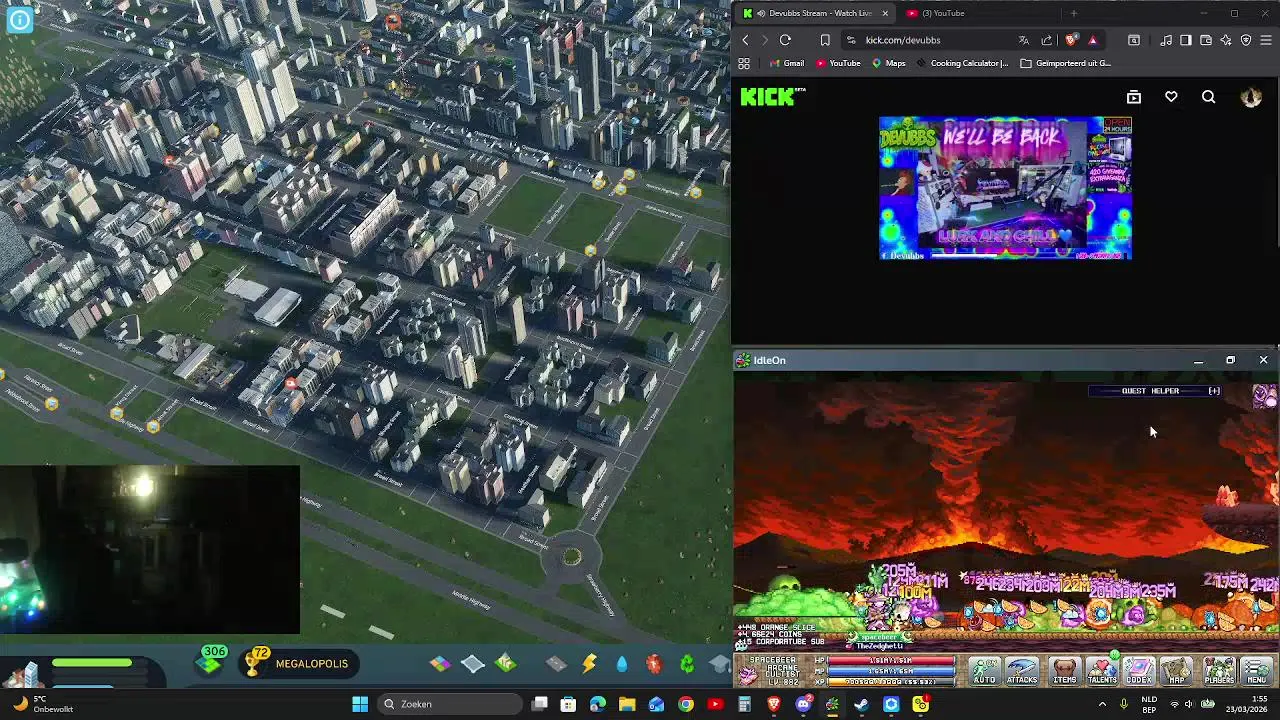Open the info views button in Cities Skylines

pyautogui.click(x=19, y=18)
